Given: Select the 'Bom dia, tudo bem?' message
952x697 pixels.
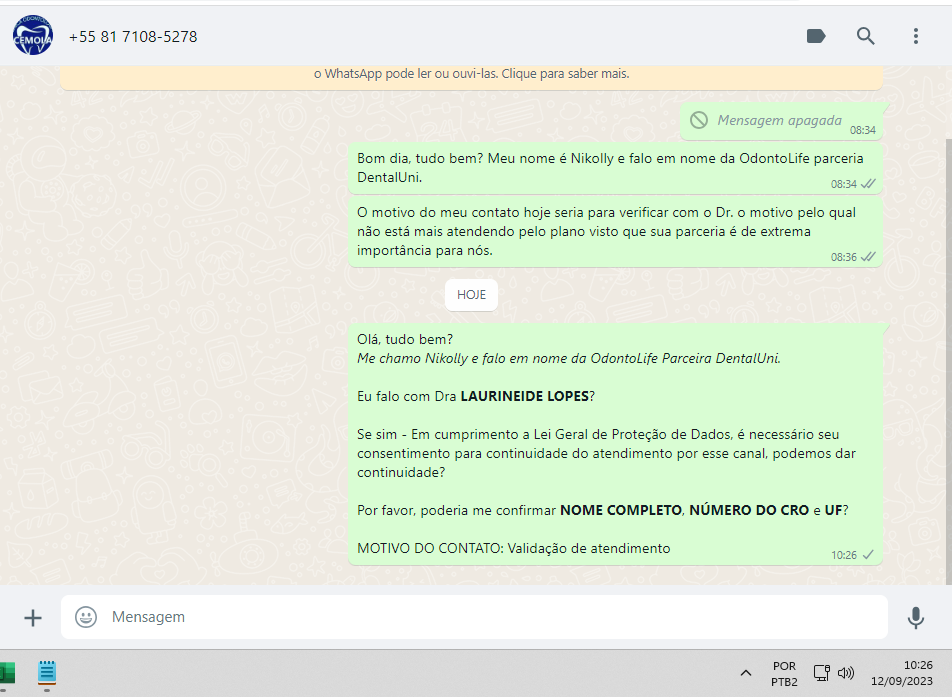Looking at the screenshot, I should (615, 168).
